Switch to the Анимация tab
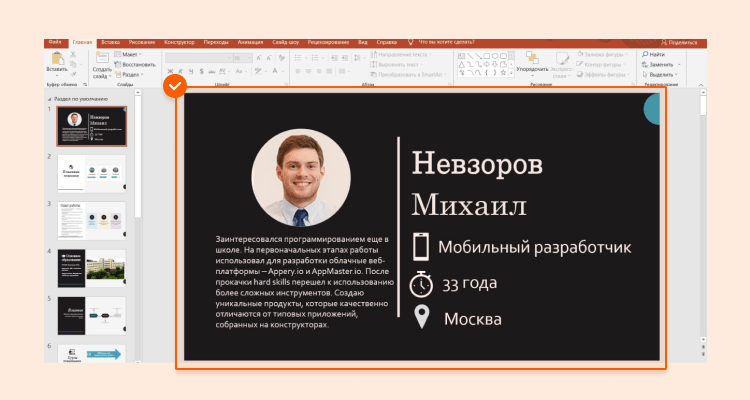 click(x=251, y=42)
